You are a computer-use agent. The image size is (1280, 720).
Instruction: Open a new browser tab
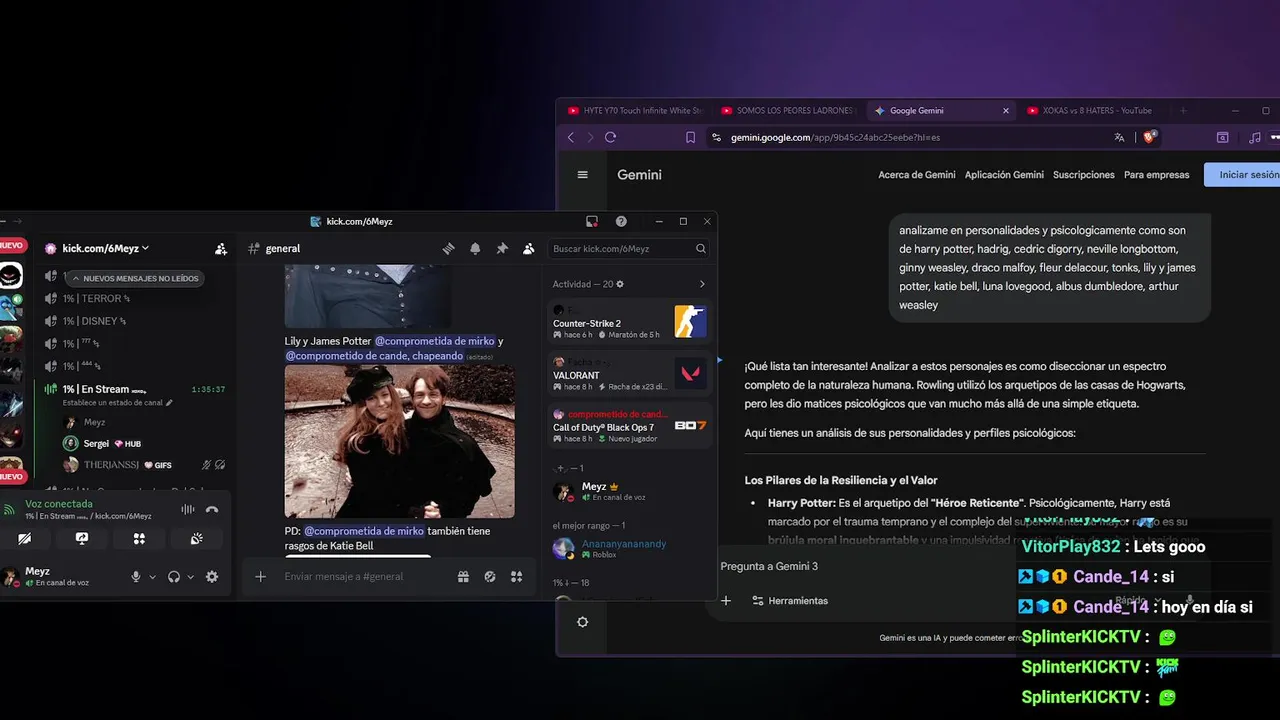(1183, 111)
